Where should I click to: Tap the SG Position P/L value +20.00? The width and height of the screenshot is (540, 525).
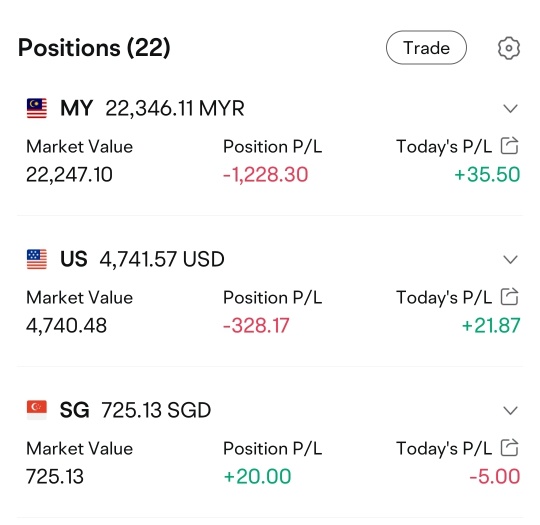click(x=257, y=476)
